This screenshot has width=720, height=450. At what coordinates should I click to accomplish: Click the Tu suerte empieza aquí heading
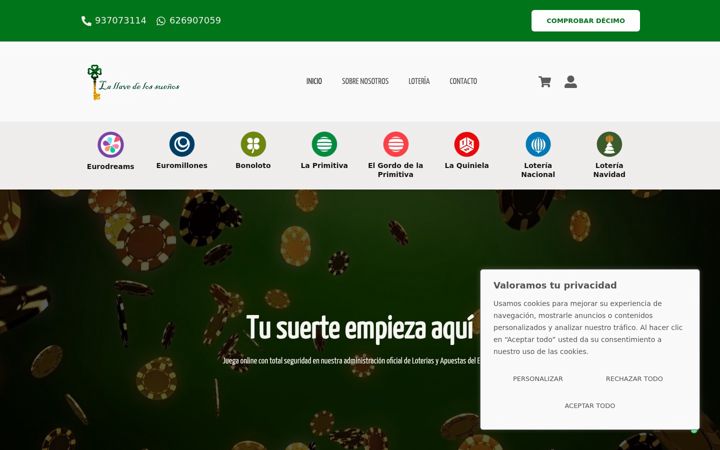[360, 328]
